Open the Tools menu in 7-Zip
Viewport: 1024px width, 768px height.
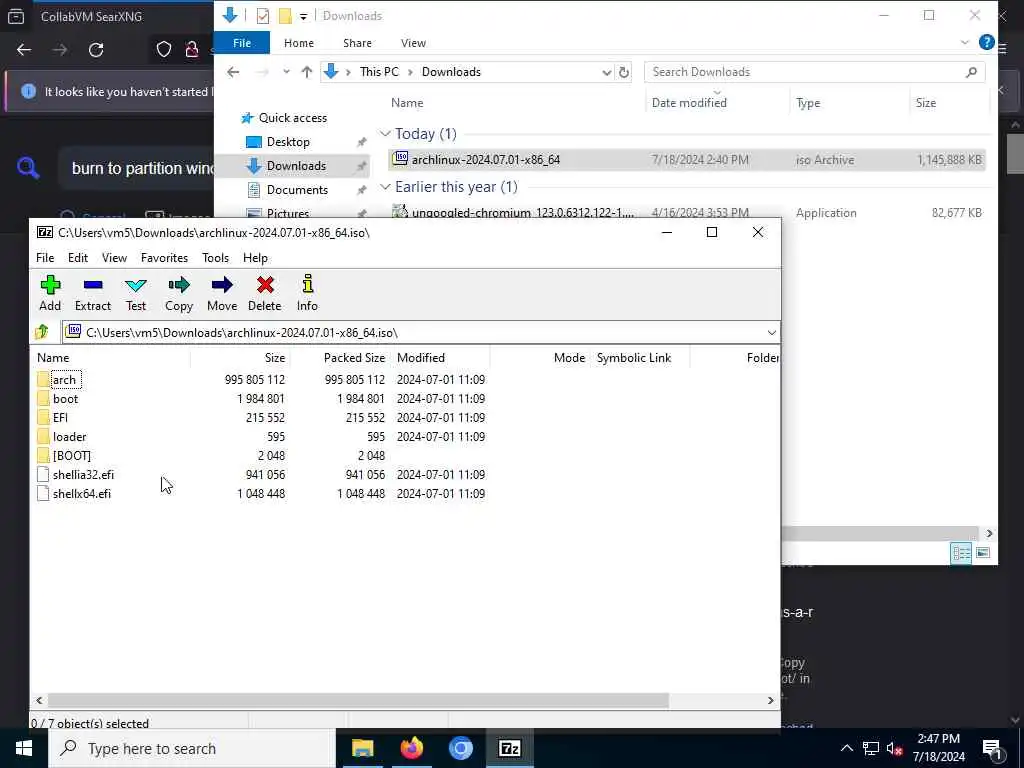pos(216,258)
